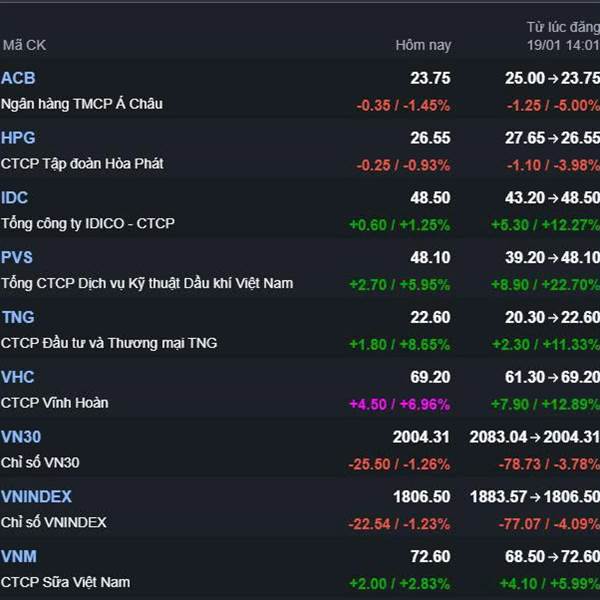Click VN30 range '2083.04 → 2004.31'
The image size is (600, 600).
[x=535, y=437]
